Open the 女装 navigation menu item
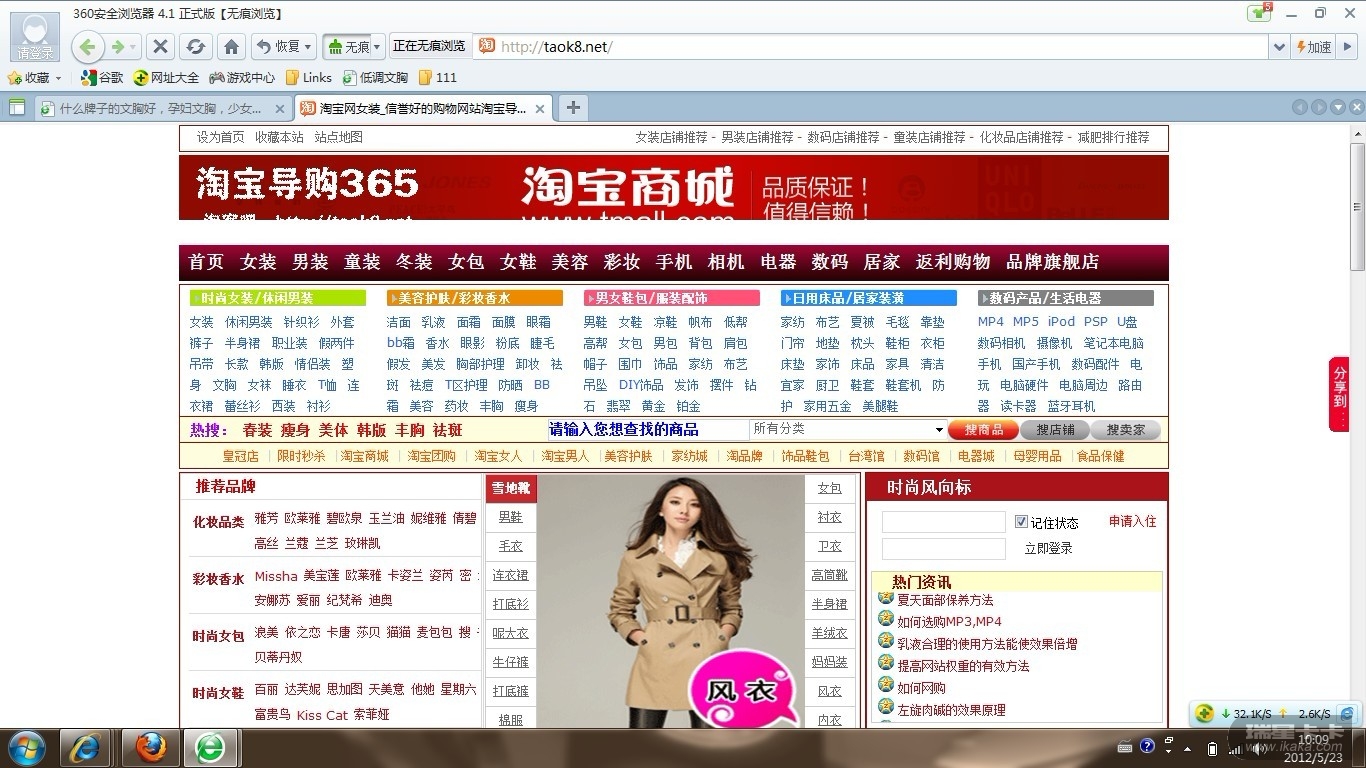Screen dimensions: 1366x768 258,262
